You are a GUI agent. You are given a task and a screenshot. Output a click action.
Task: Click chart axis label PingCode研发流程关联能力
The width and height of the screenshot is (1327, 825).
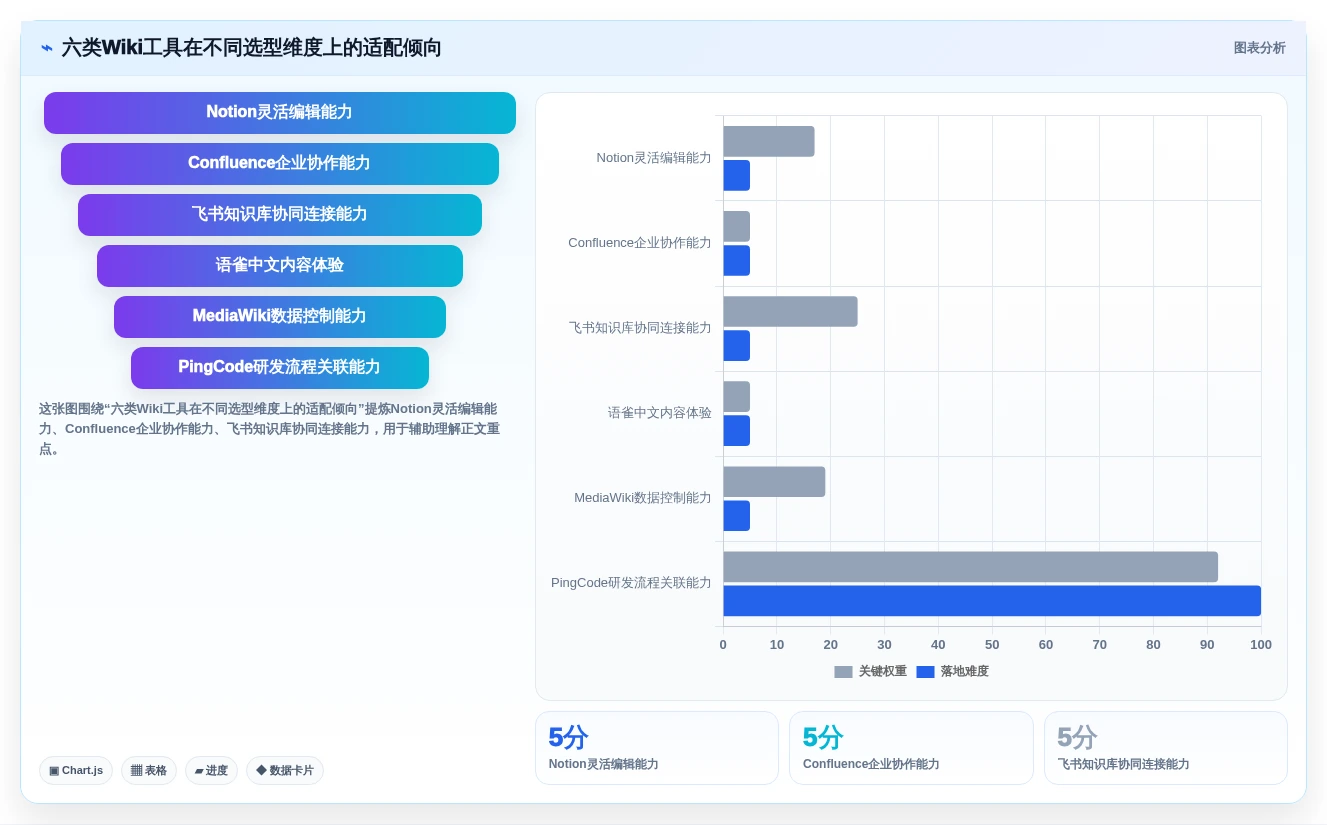tap(631, 583)
